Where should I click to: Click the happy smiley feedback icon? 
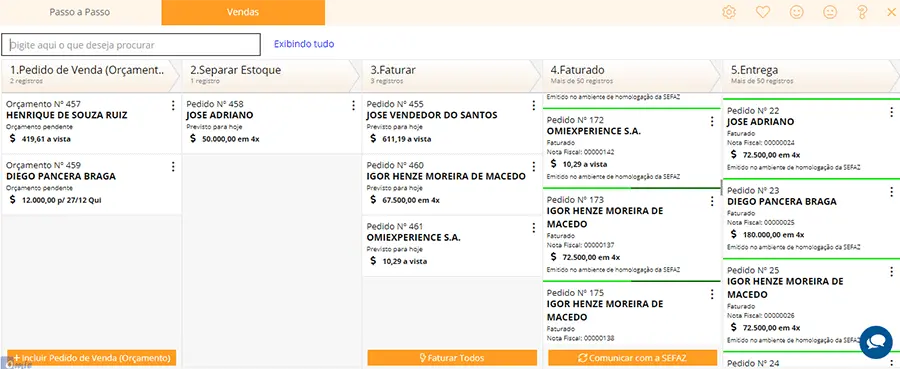pos(796,12)
